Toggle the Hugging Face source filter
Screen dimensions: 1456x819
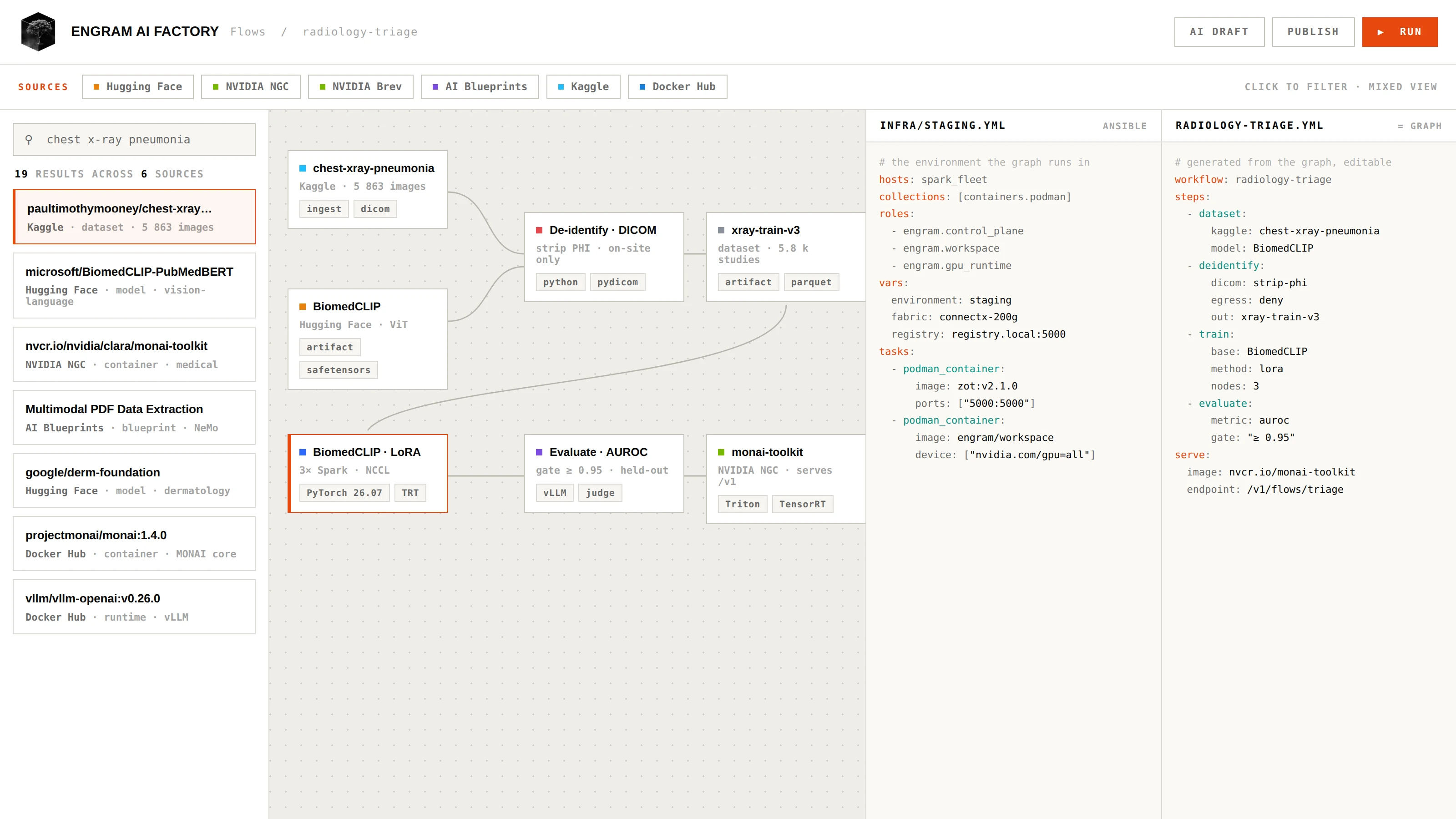138,86
